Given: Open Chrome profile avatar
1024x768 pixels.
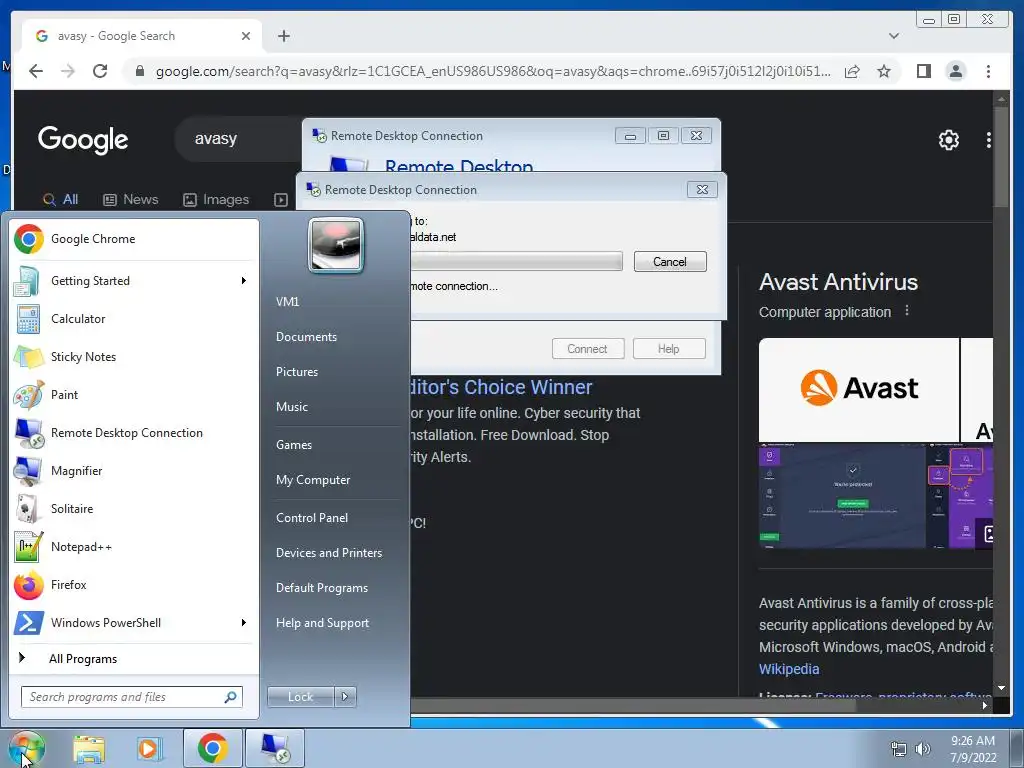Looking at the screenshot, I should (955, 71).
